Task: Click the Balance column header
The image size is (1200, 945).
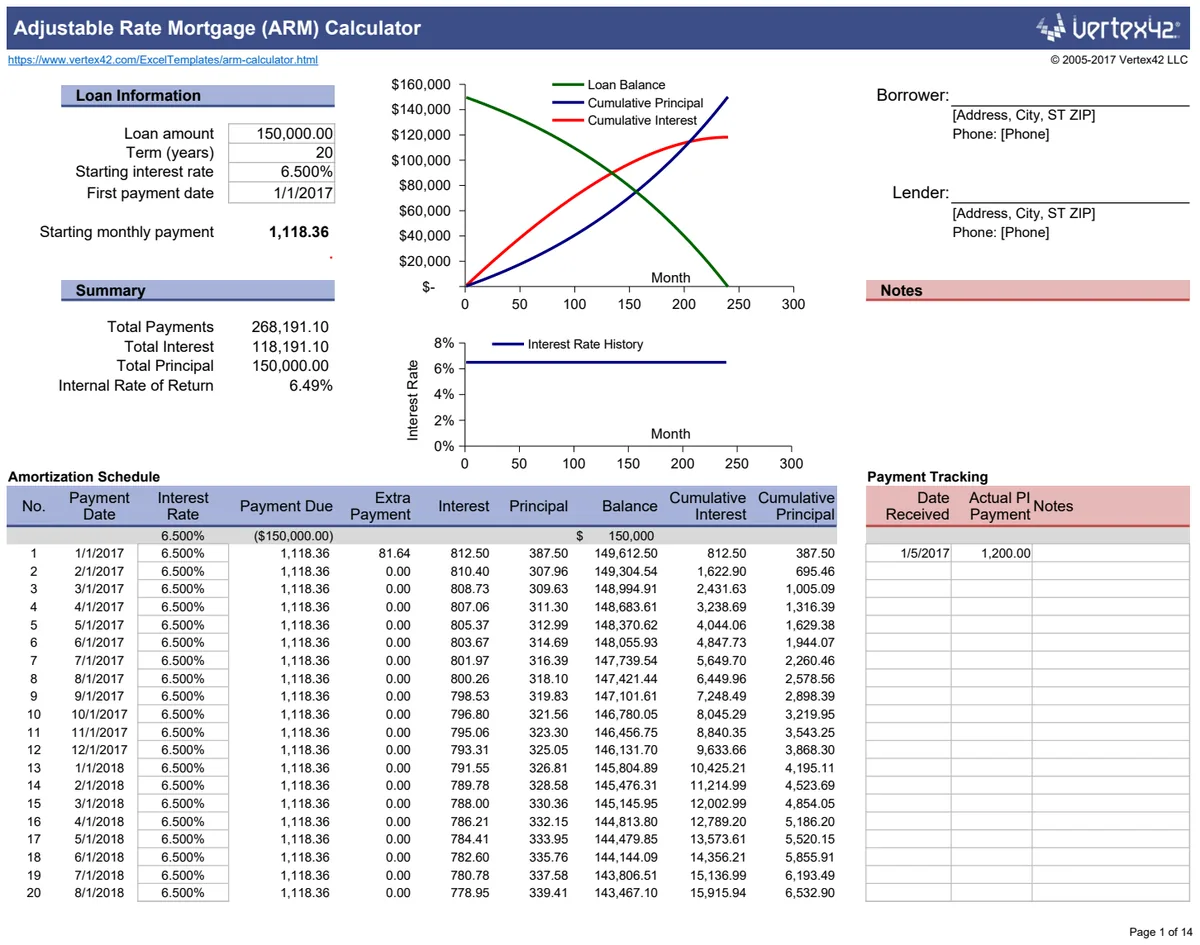Action: pyautogui.click(x=629, y=506)
